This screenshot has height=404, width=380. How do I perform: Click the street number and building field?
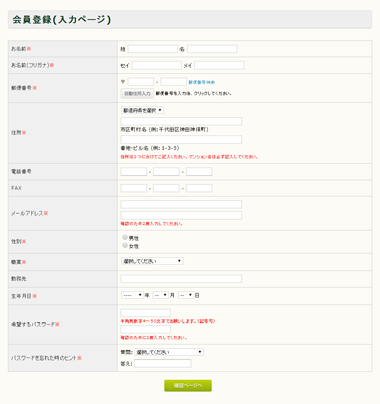click(x=181, y=140)
